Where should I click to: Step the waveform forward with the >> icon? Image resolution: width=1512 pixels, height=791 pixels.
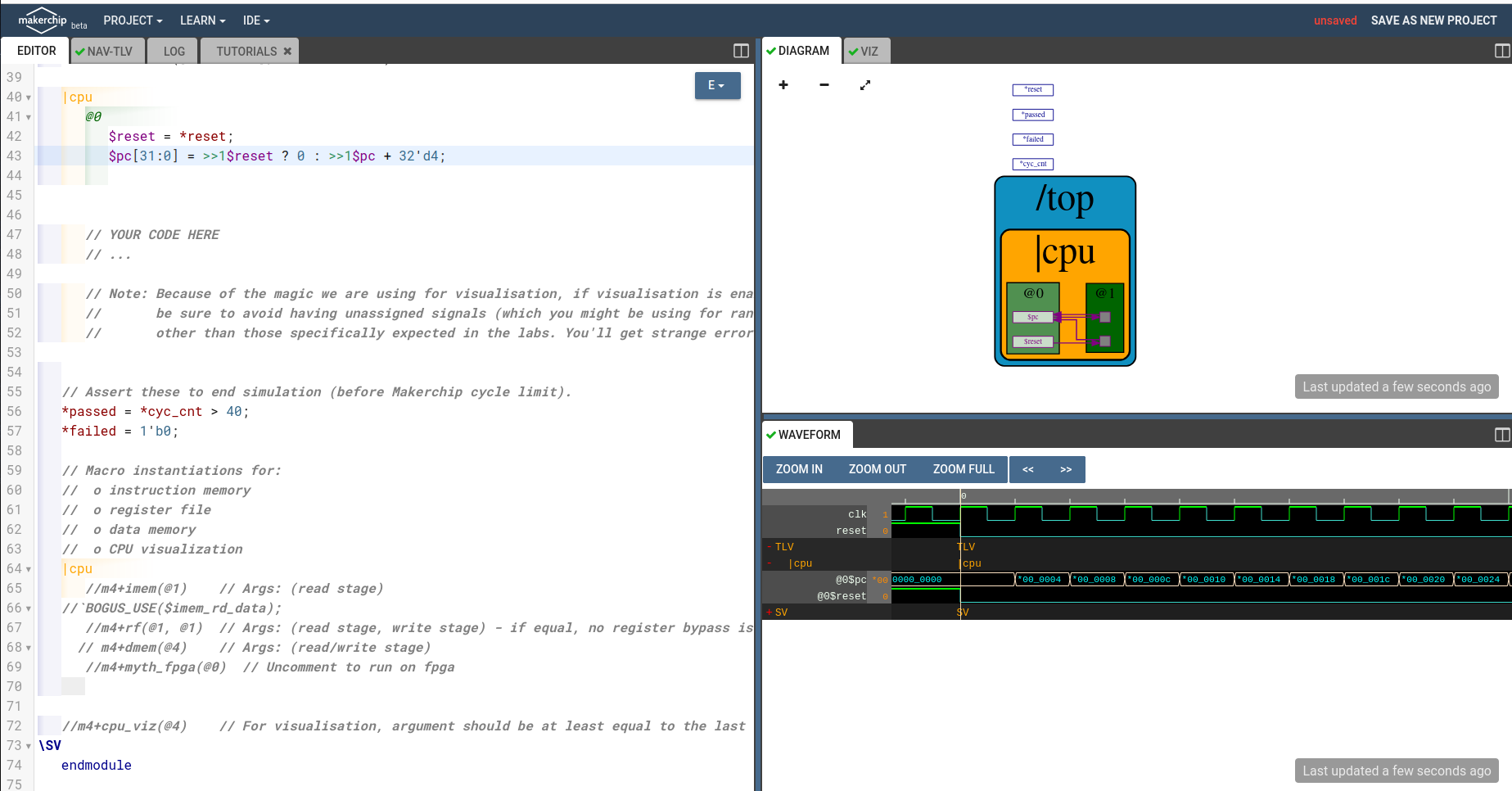click(x=1066, y=469)
